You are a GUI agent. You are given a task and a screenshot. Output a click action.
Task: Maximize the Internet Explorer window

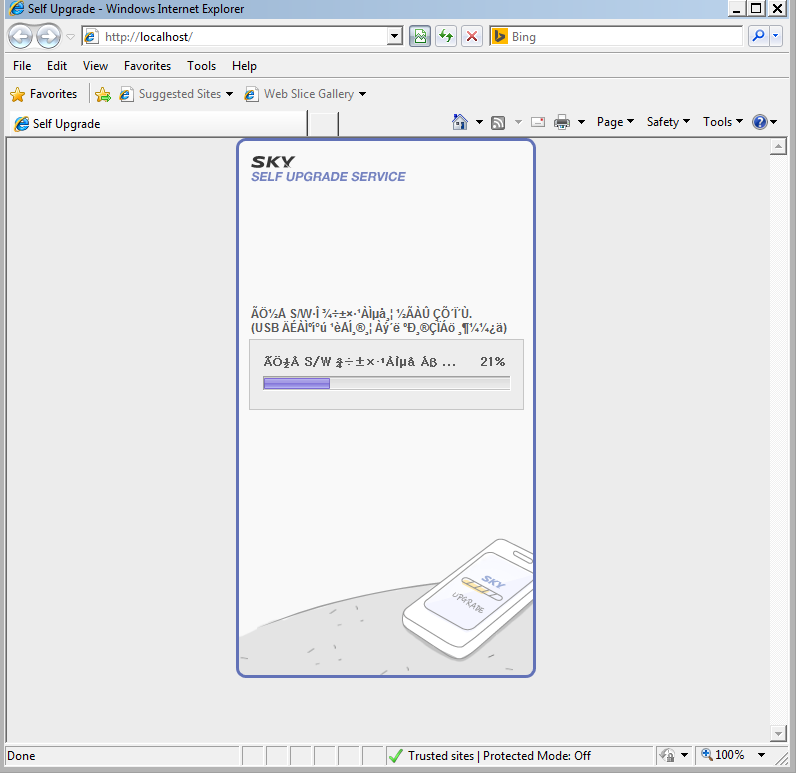pyautogui.click(x=756, y=9)
